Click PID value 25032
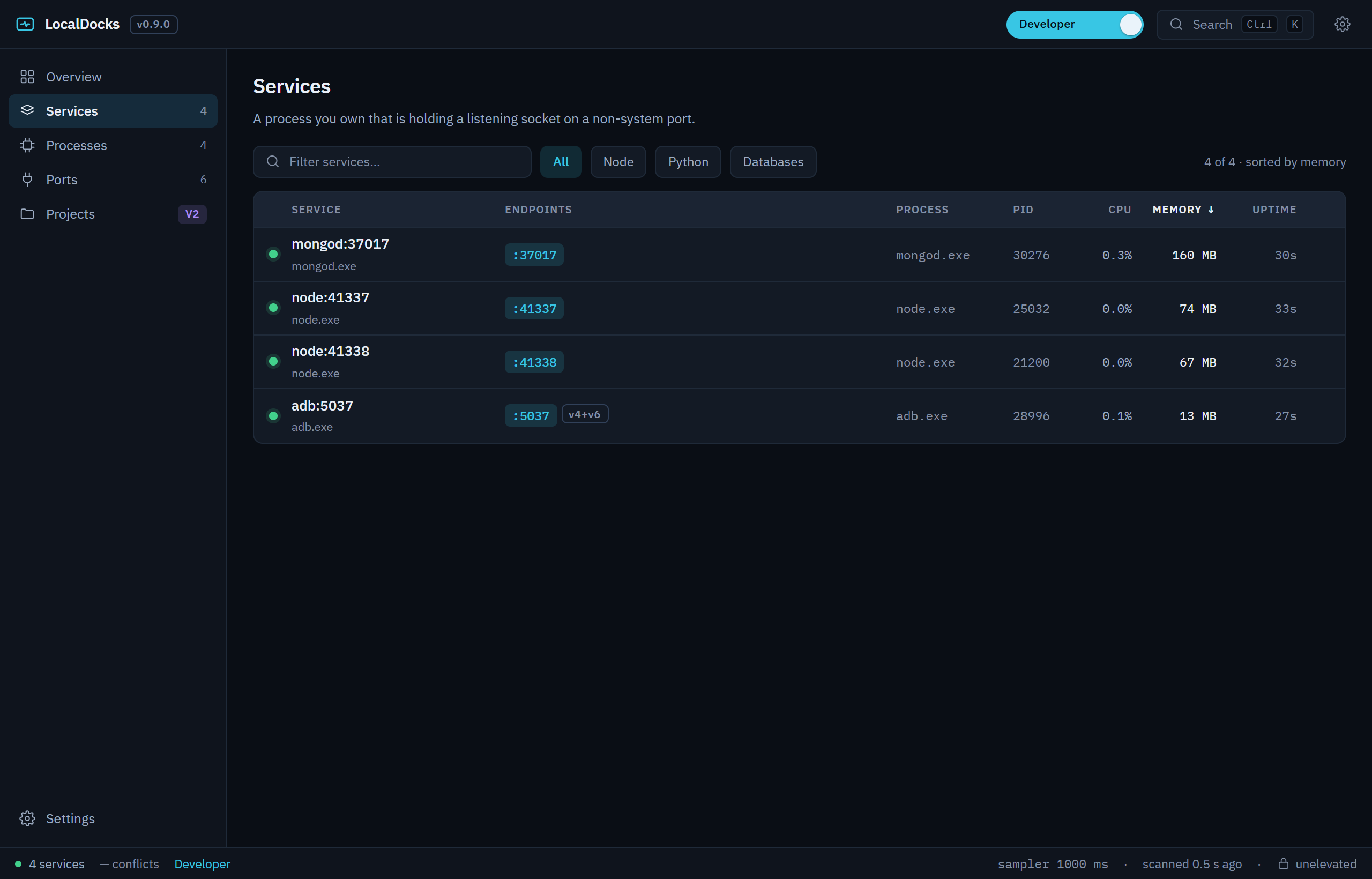Image resolution: width=1372 pixels, height=879 pixels. coord(1031,309)
